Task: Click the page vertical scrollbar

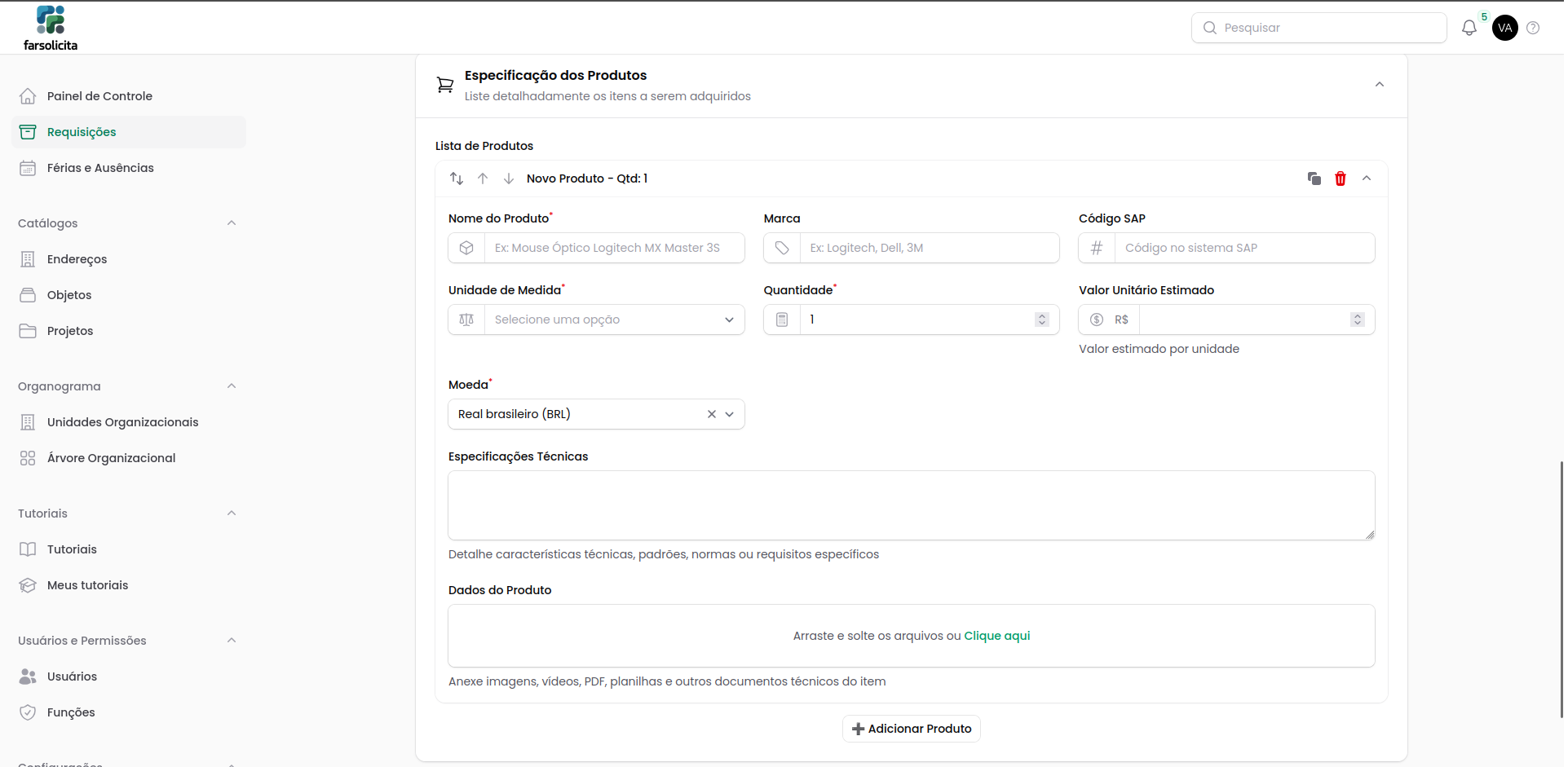Action: (1561, 589)
